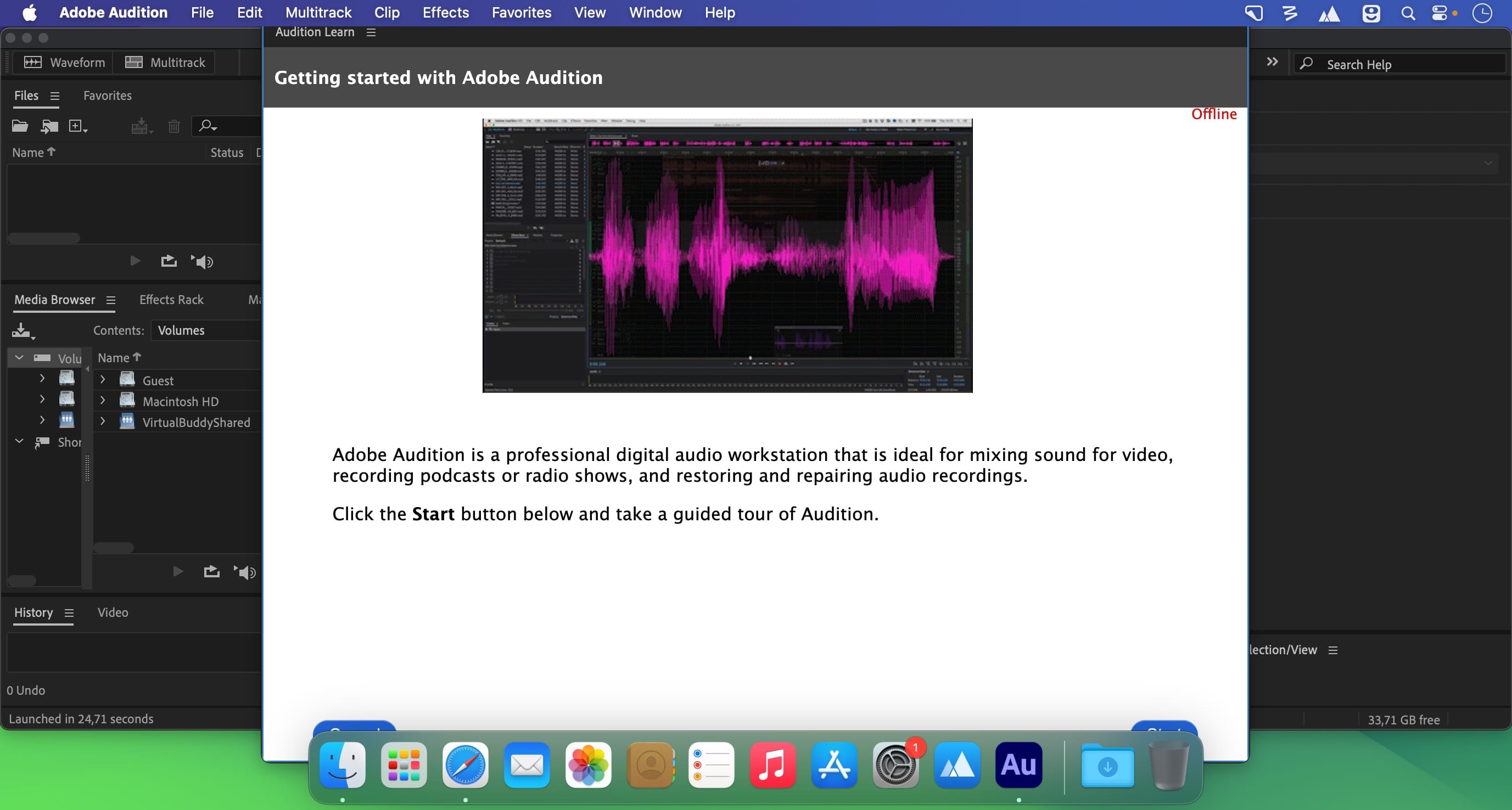This screenshot has width=1512, height=810.
Task: Click the Audition waveform screenshot thumbnail
Action: [x=727, y=256]
